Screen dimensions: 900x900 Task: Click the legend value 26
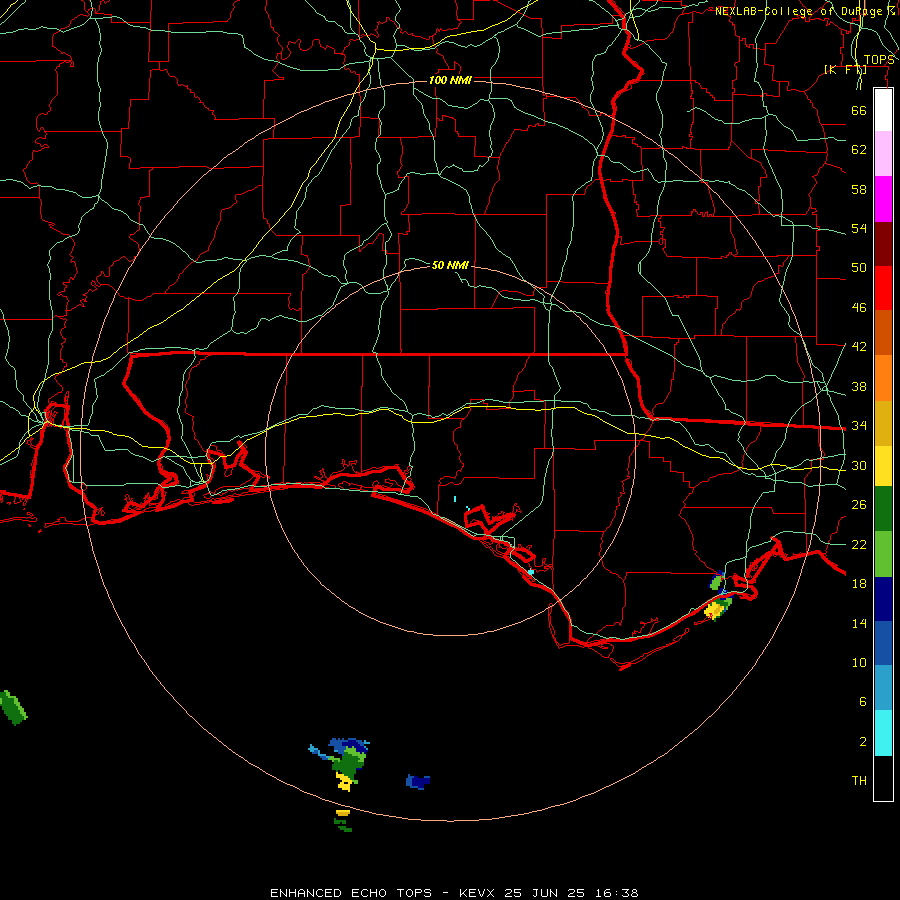click(859, 505)
